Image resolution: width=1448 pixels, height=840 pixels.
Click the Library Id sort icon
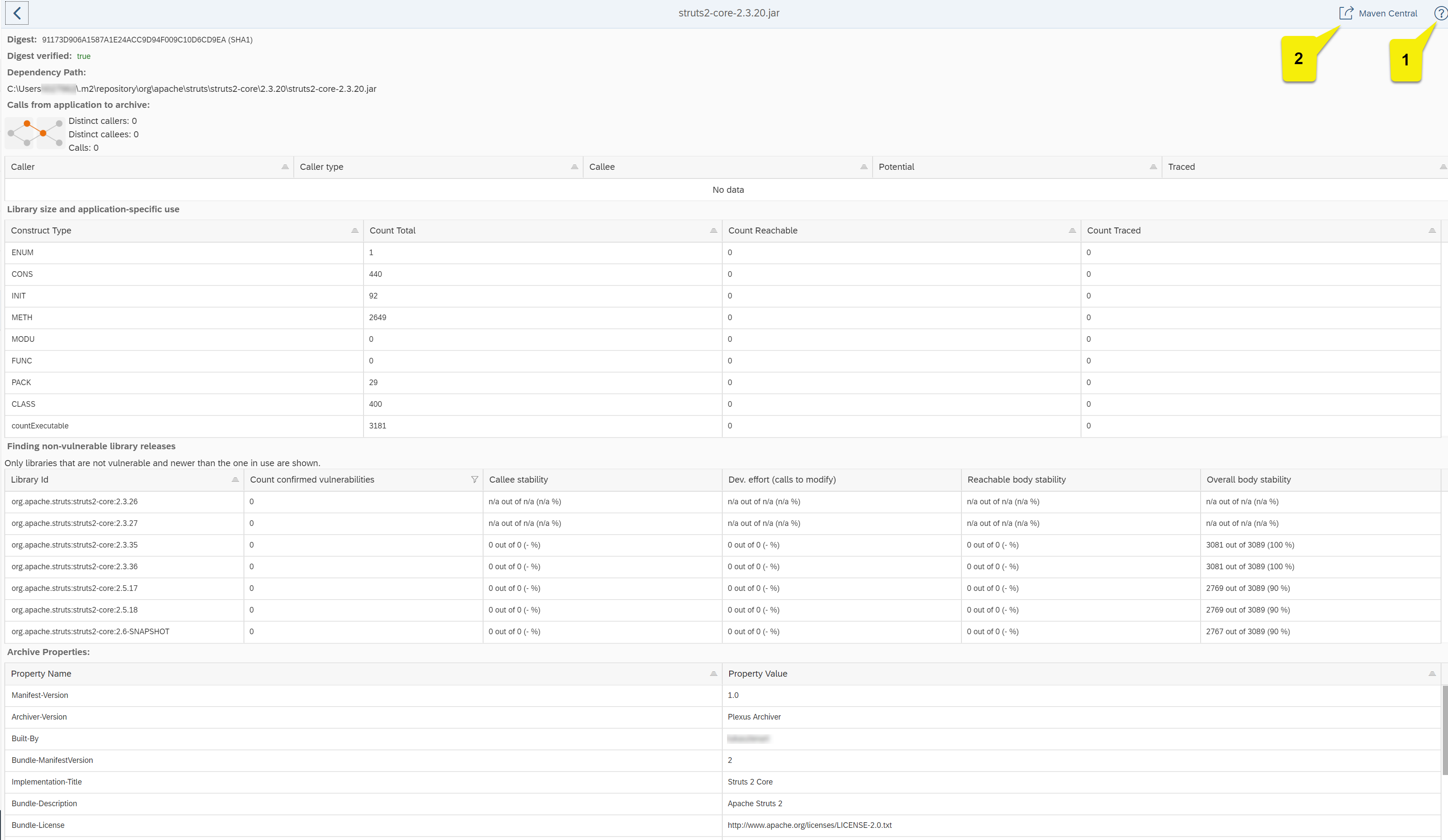pos(235,479)
